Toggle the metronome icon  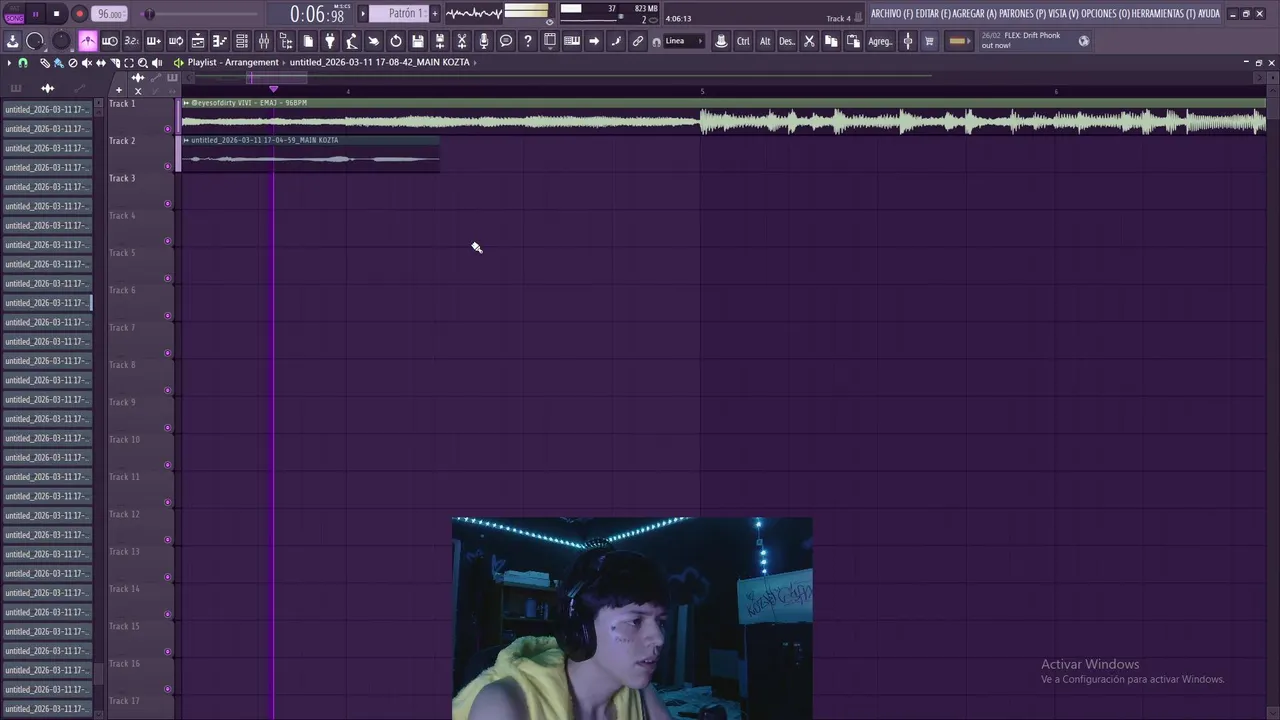pos(88,41)
